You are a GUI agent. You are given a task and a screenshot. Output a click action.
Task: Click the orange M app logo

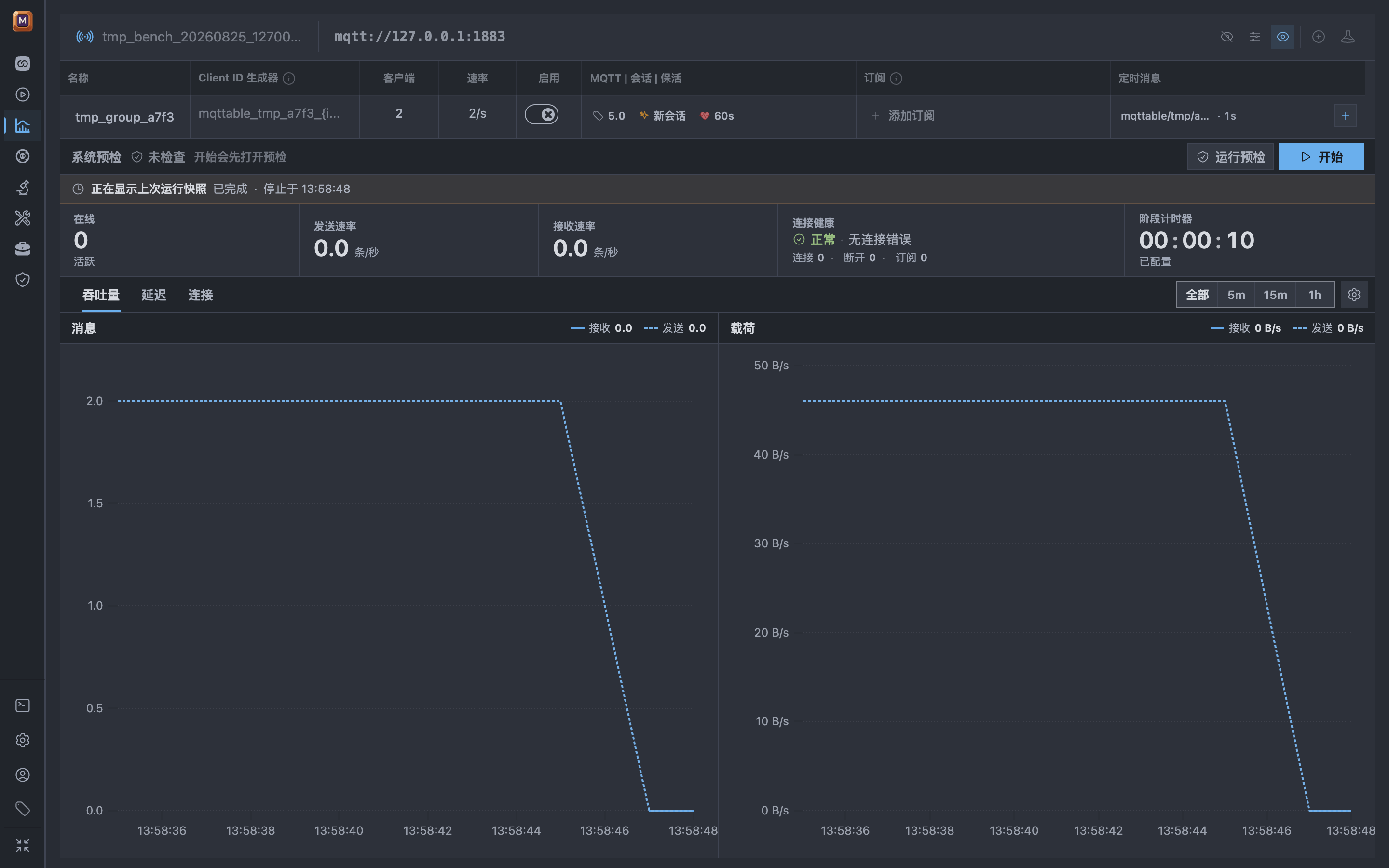click(x=22, y=21)
